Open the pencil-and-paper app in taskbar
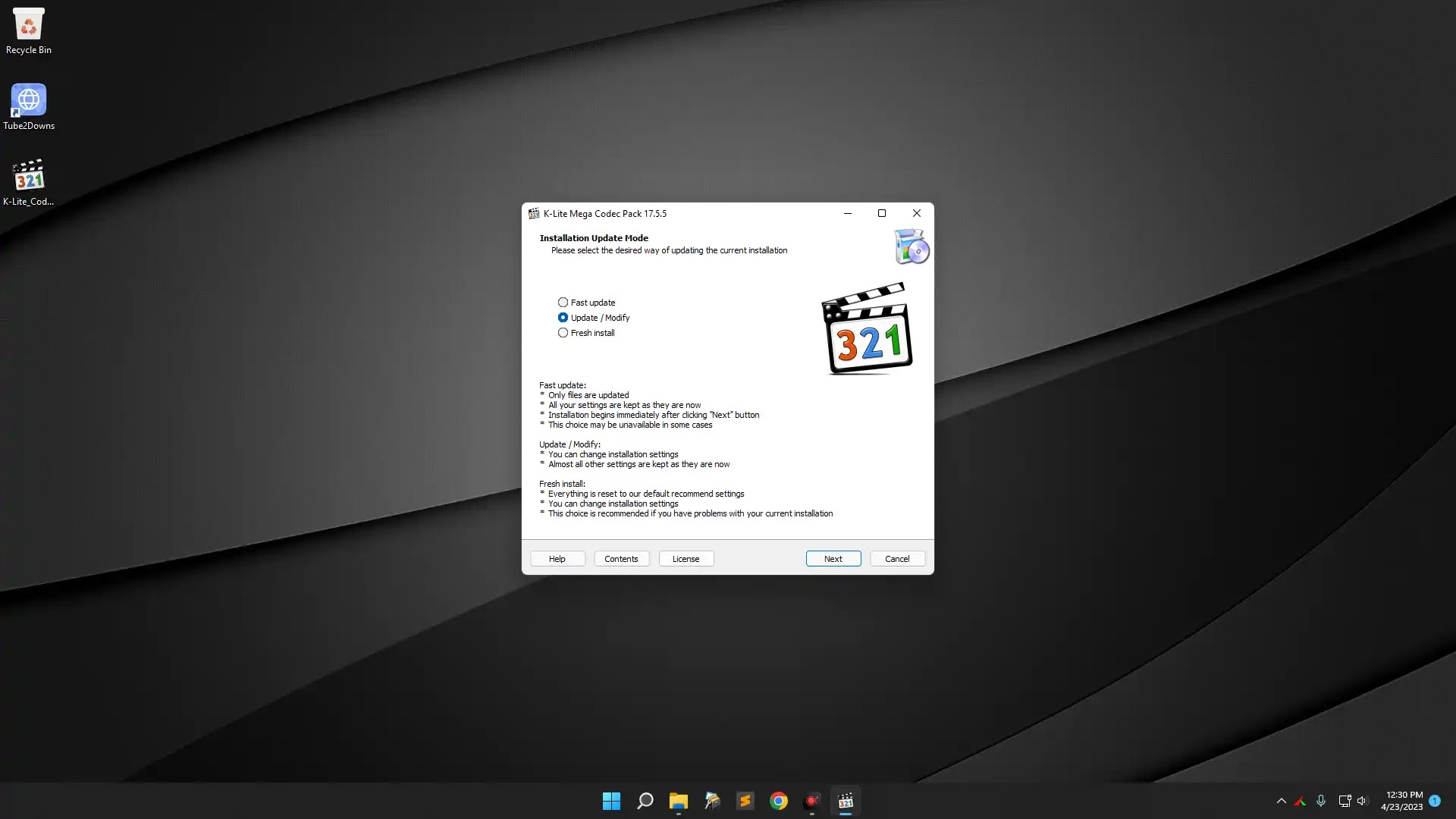1456x819 pixels. click(711, 801)
